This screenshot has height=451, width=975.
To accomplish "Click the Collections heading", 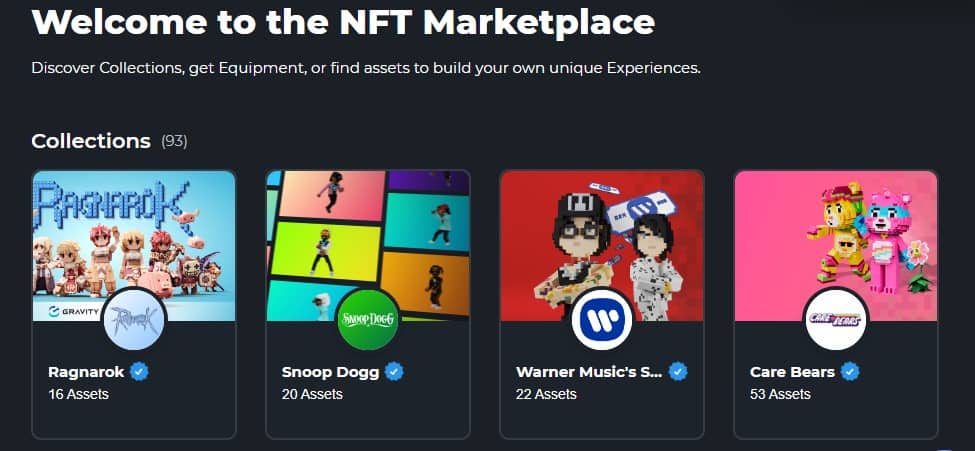I will coord(91,141).
